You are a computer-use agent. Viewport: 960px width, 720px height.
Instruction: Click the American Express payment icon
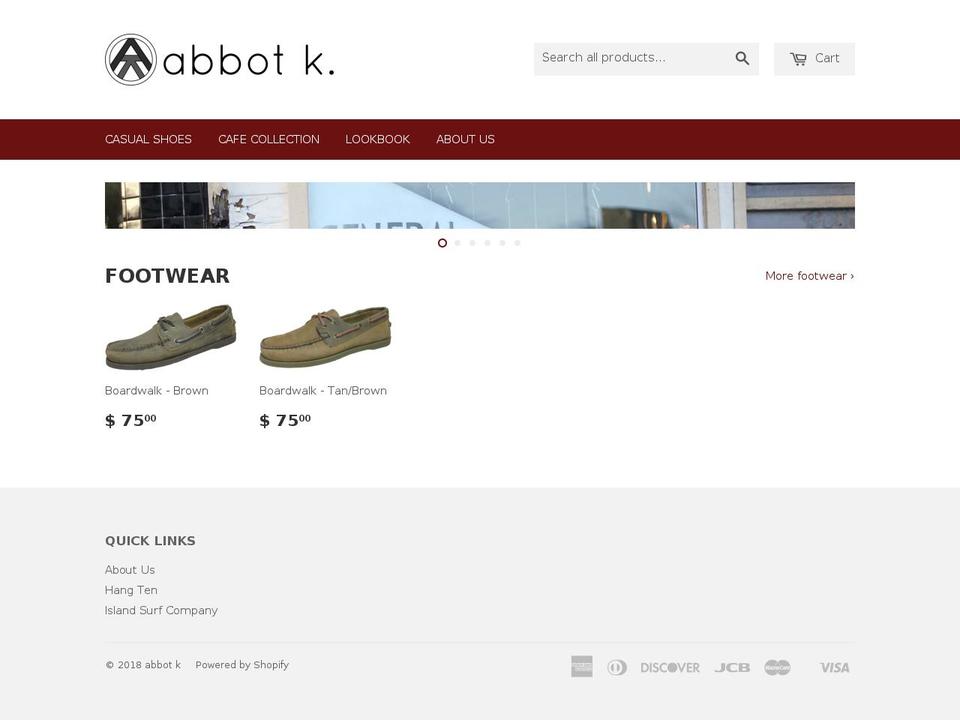coord(581,666)
